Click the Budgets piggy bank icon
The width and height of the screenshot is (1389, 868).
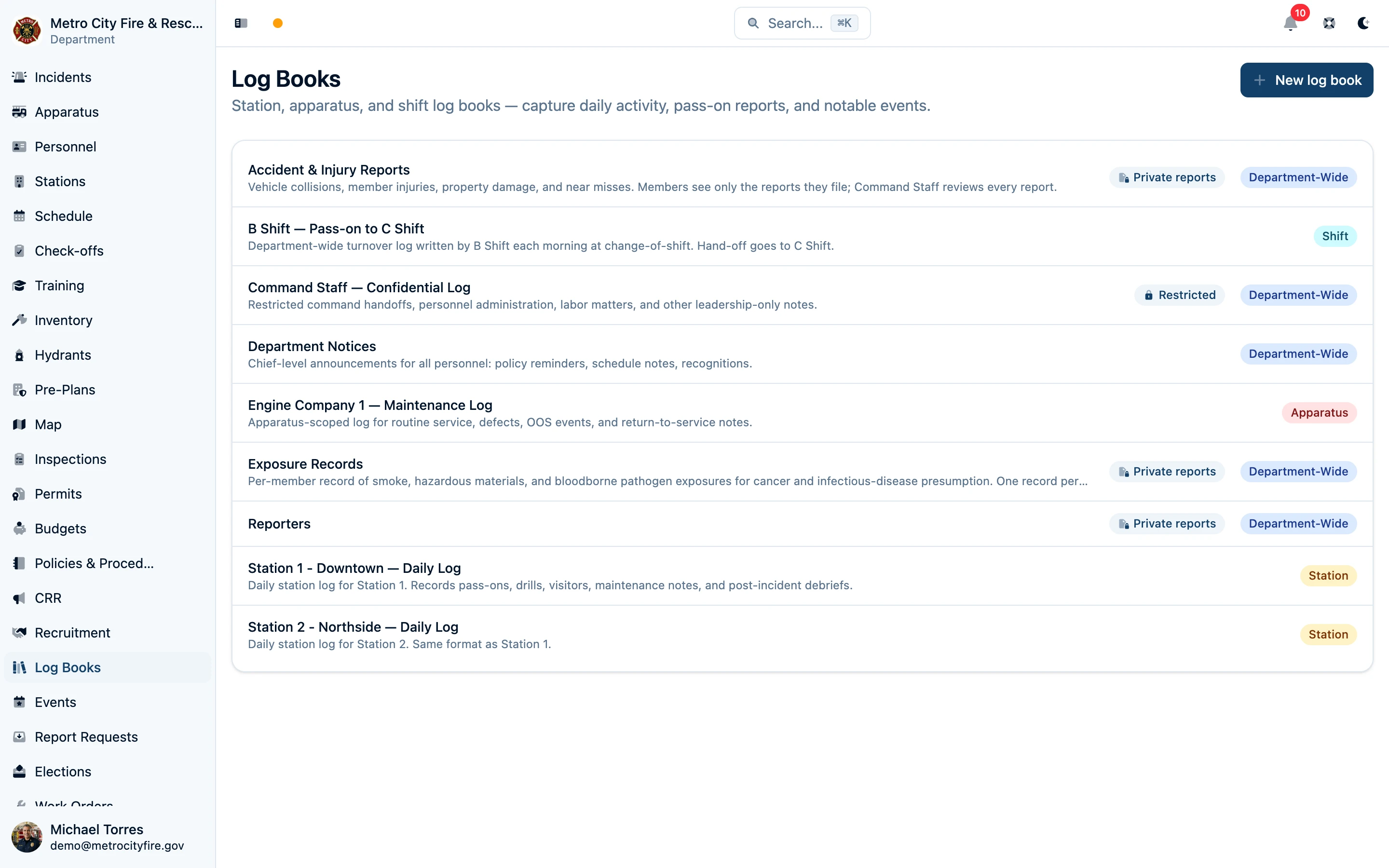(x=19, y=528)
